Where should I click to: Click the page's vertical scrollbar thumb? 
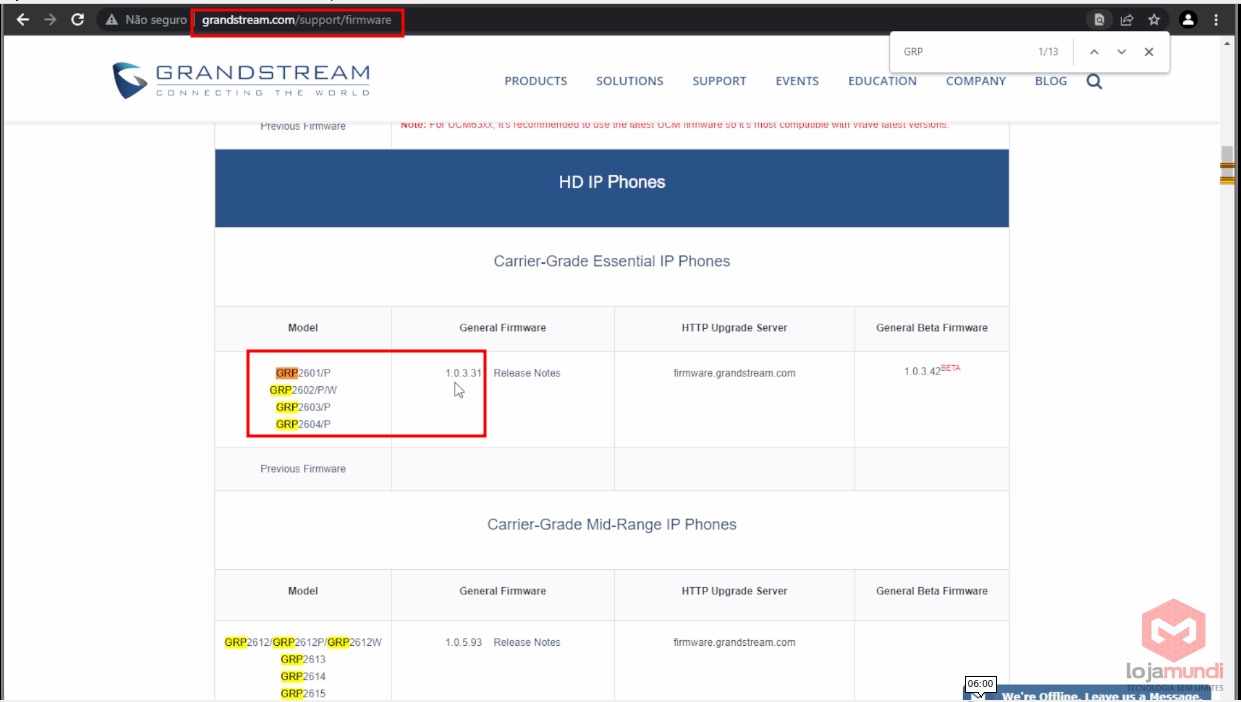point(1227,167)
